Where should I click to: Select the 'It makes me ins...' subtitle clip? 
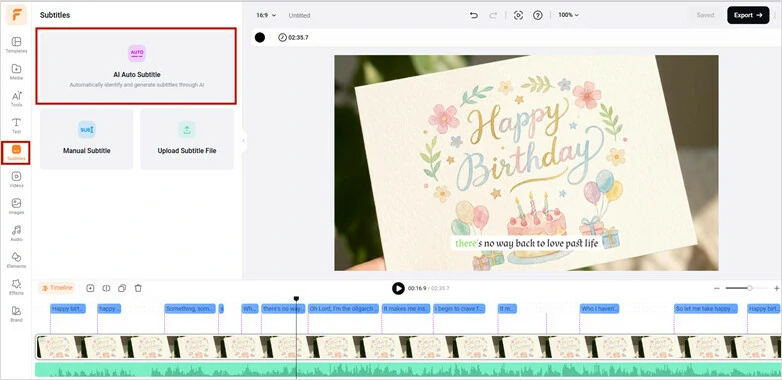point(406,309)
